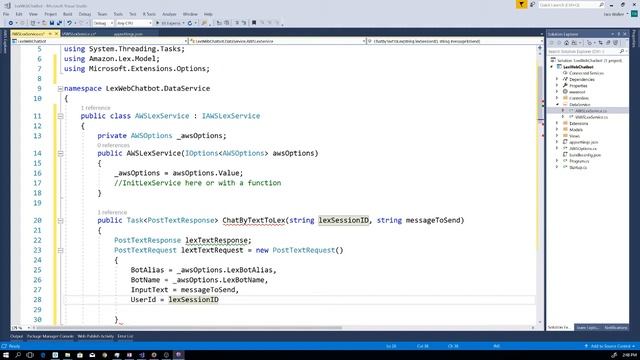Open the Tools menu
The image size is (640, 360).
118,14
